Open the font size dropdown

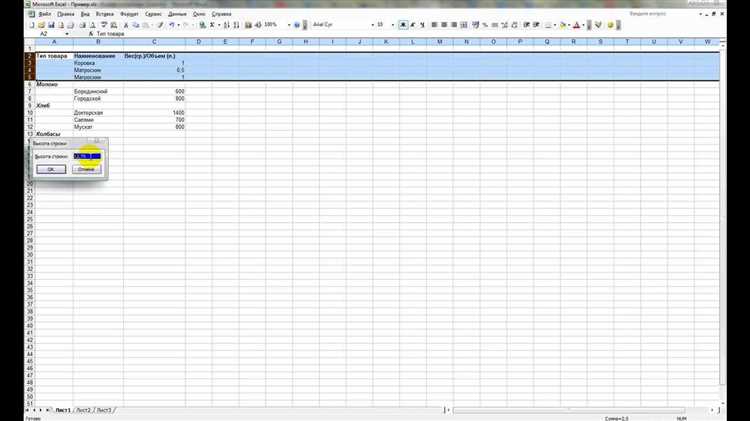pyautogui.click(x=393, y=25)
